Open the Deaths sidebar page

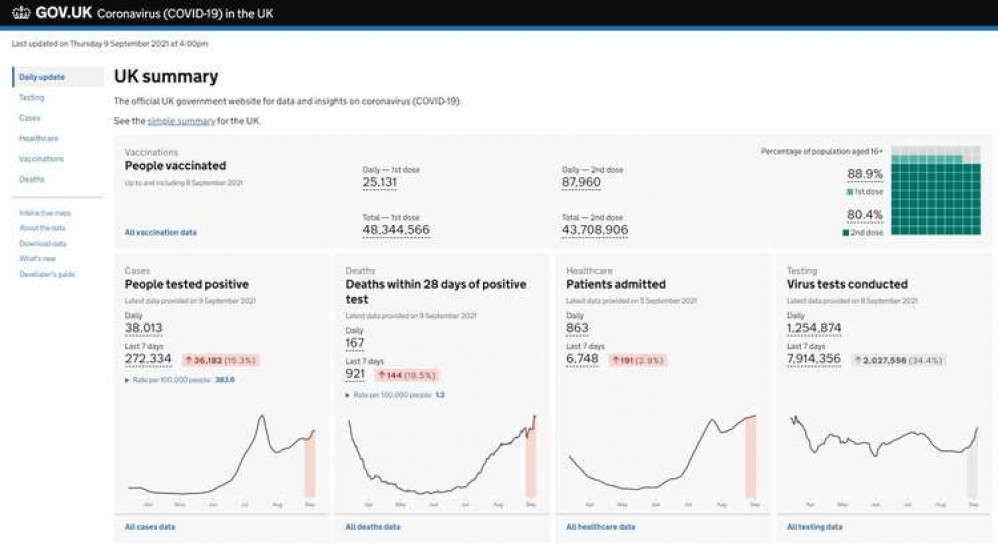[31, 179]
